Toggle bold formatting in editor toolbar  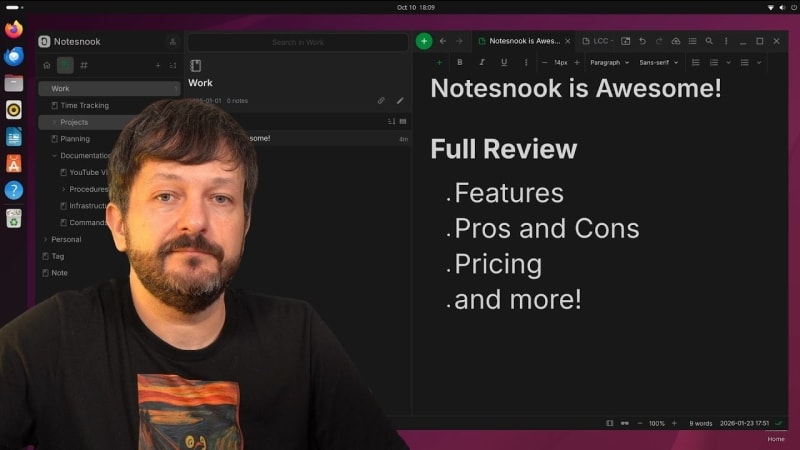click(x=459, y=62)
